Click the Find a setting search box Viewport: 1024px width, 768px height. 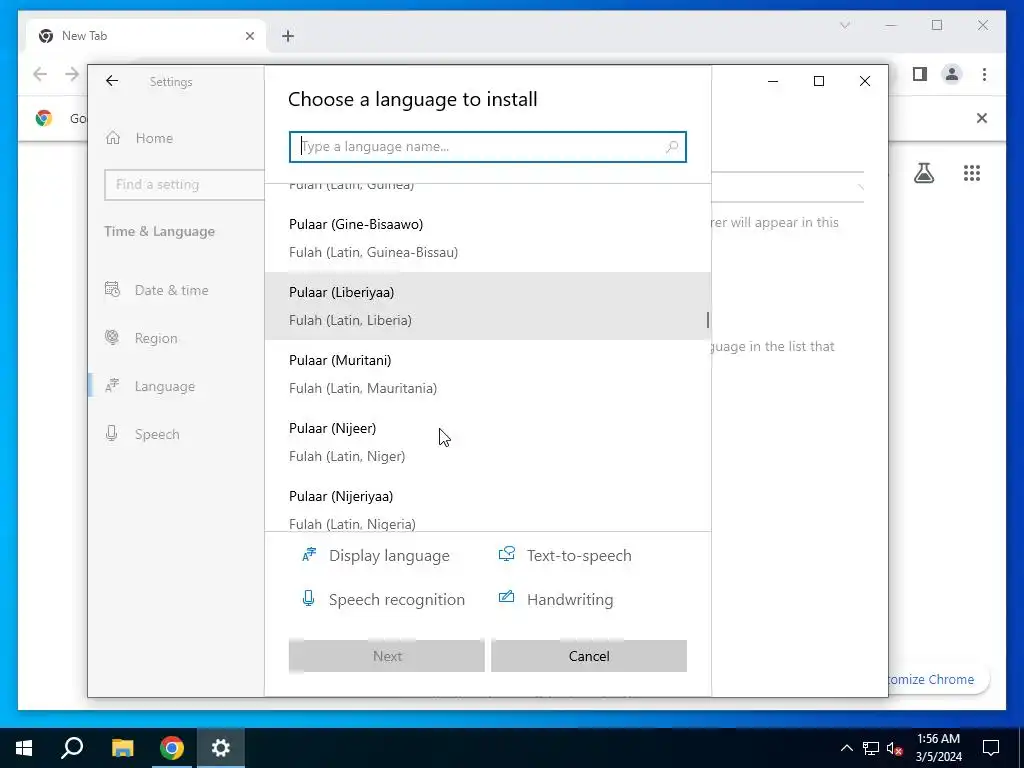184,185
